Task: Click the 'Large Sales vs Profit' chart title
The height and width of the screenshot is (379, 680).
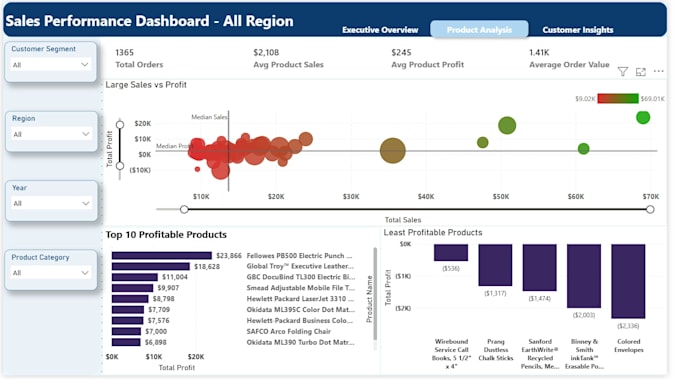Action: pos(146,85)
